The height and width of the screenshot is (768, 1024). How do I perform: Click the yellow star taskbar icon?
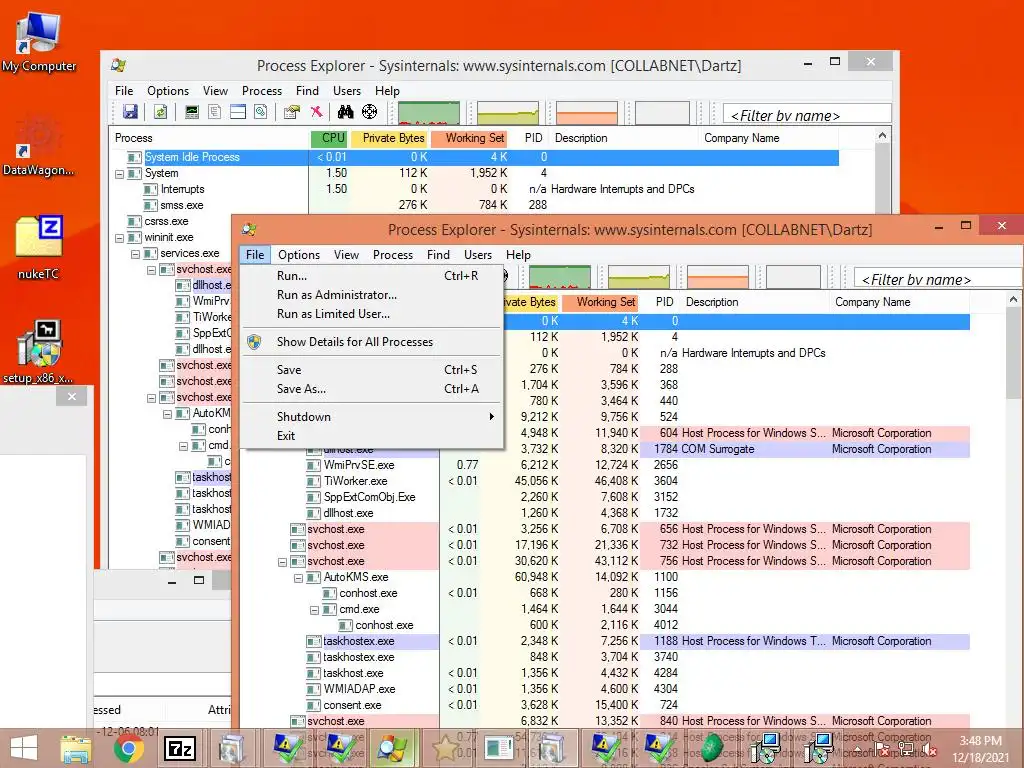tap(445, 748)
